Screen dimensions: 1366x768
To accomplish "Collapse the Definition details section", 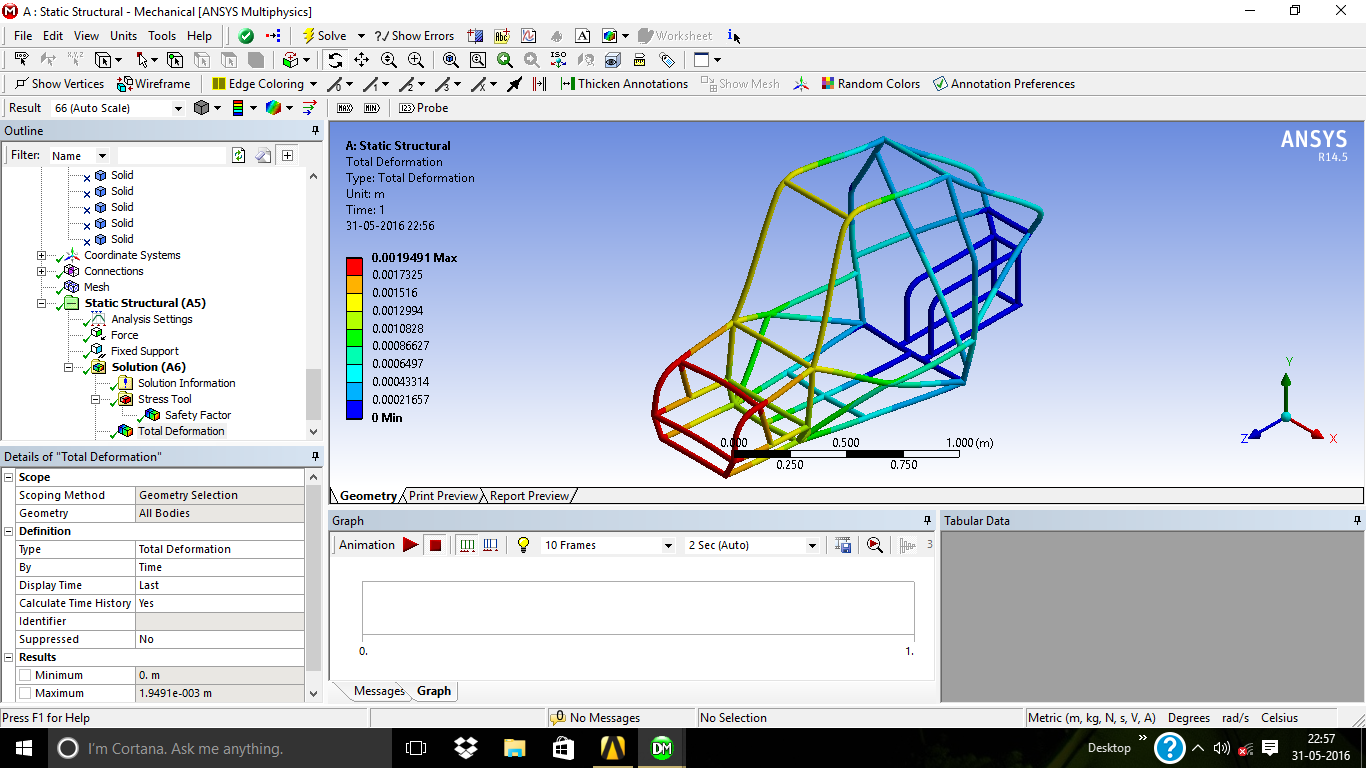I will (9, 531).
